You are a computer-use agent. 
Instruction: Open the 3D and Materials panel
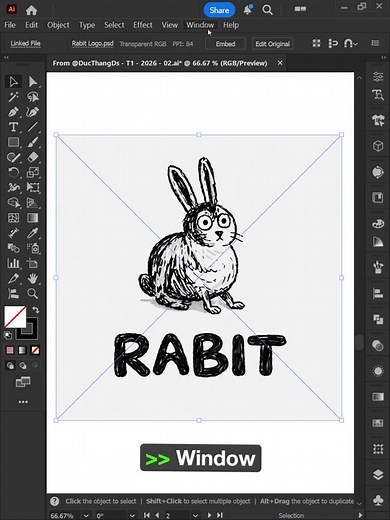378,146
